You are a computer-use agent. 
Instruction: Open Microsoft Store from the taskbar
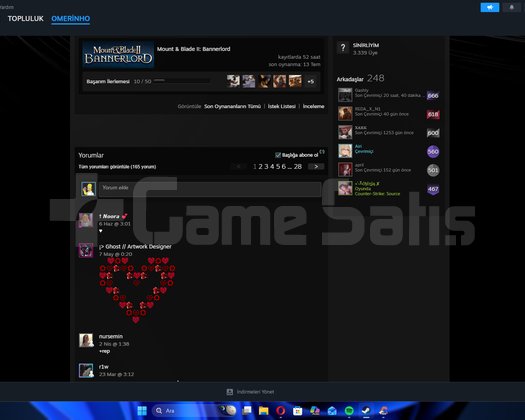(297, 411)
